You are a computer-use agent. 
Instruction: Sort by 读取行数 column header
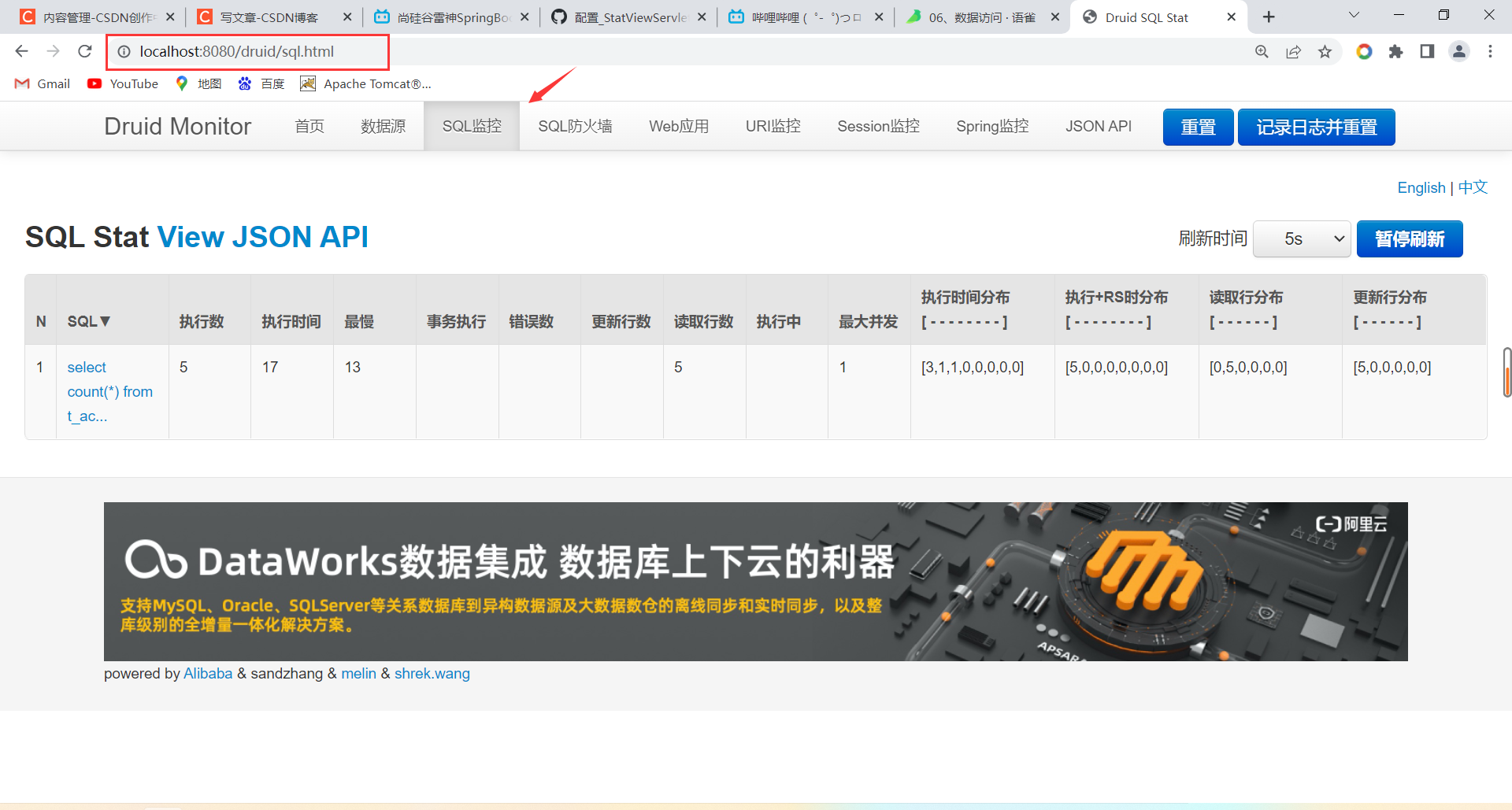703,321
